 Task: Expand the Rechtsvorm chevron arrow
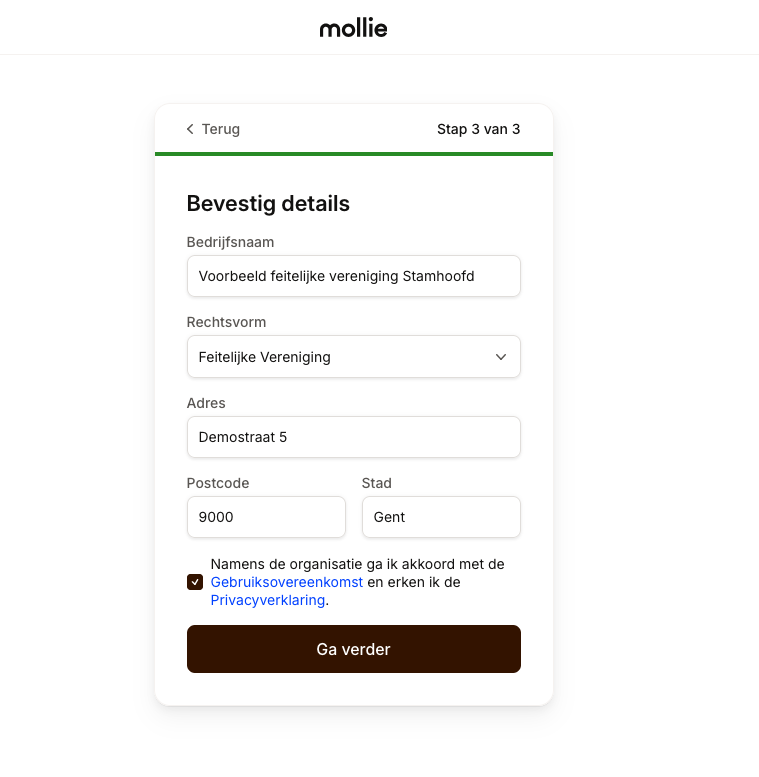[501, 357]
